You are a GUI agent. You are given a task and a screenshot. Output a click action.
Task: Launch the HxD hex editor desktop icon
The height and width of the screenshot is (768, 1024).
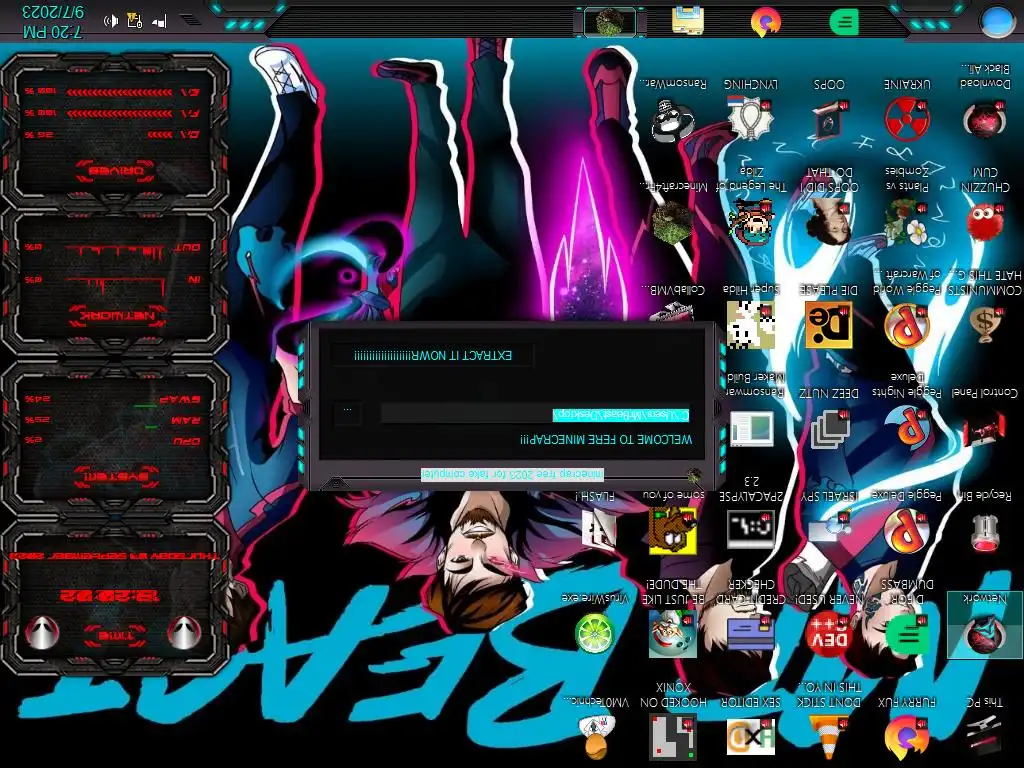pos(751,737)
